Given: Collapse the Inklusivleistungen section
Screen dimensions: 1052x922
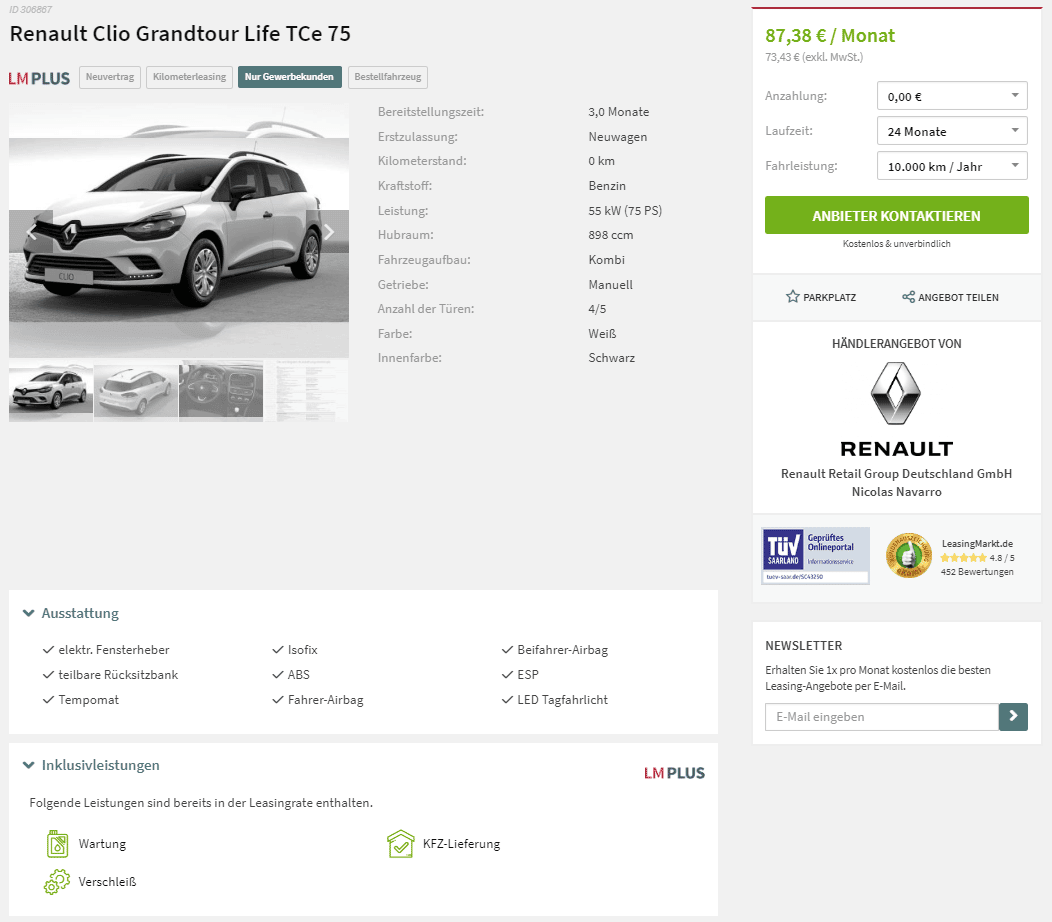Looking at the screenshot, I should (91, 765).
